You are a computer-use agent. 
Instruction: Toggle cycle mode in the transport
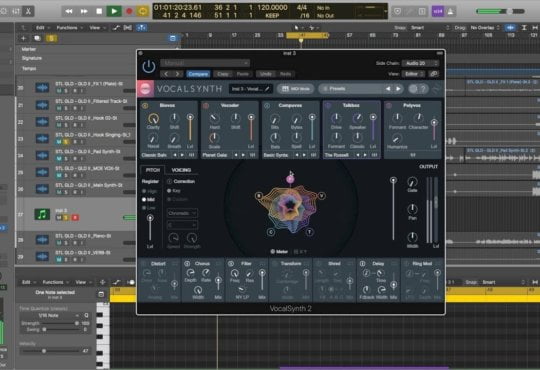click(143, 11)
